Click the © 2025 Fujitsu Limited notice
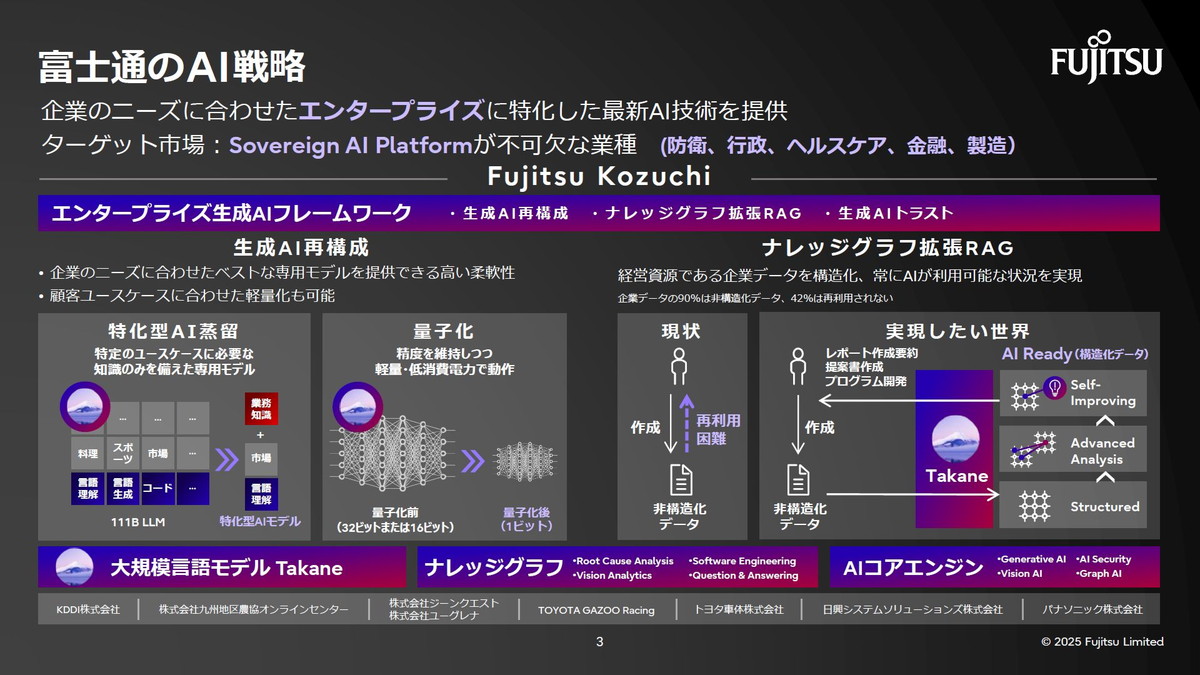1200x675 pixels. coord(1102,642)
